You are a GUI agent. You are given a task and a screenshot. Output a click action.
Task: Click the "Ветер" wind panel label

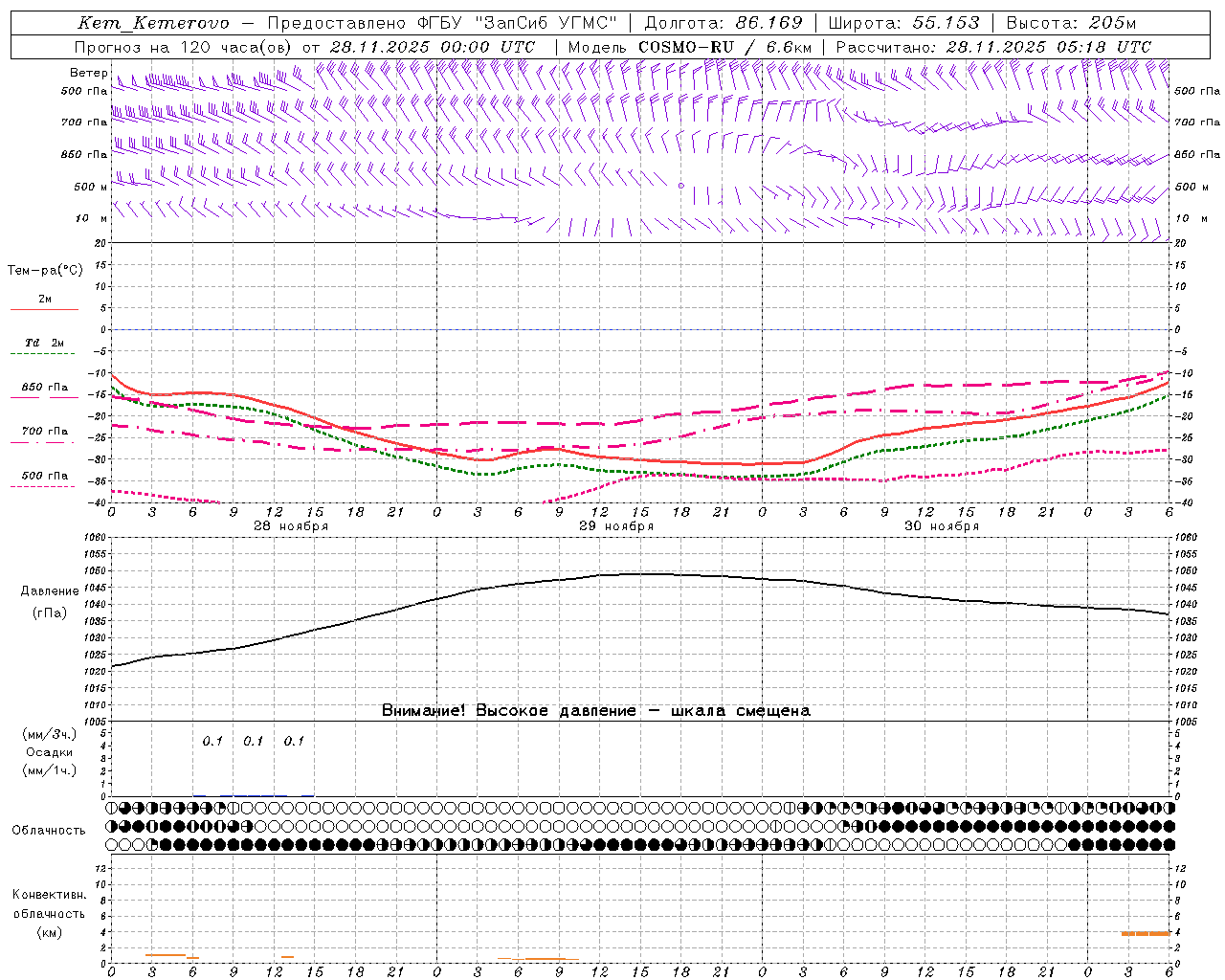pyautogui.click(x=88, y=73)
